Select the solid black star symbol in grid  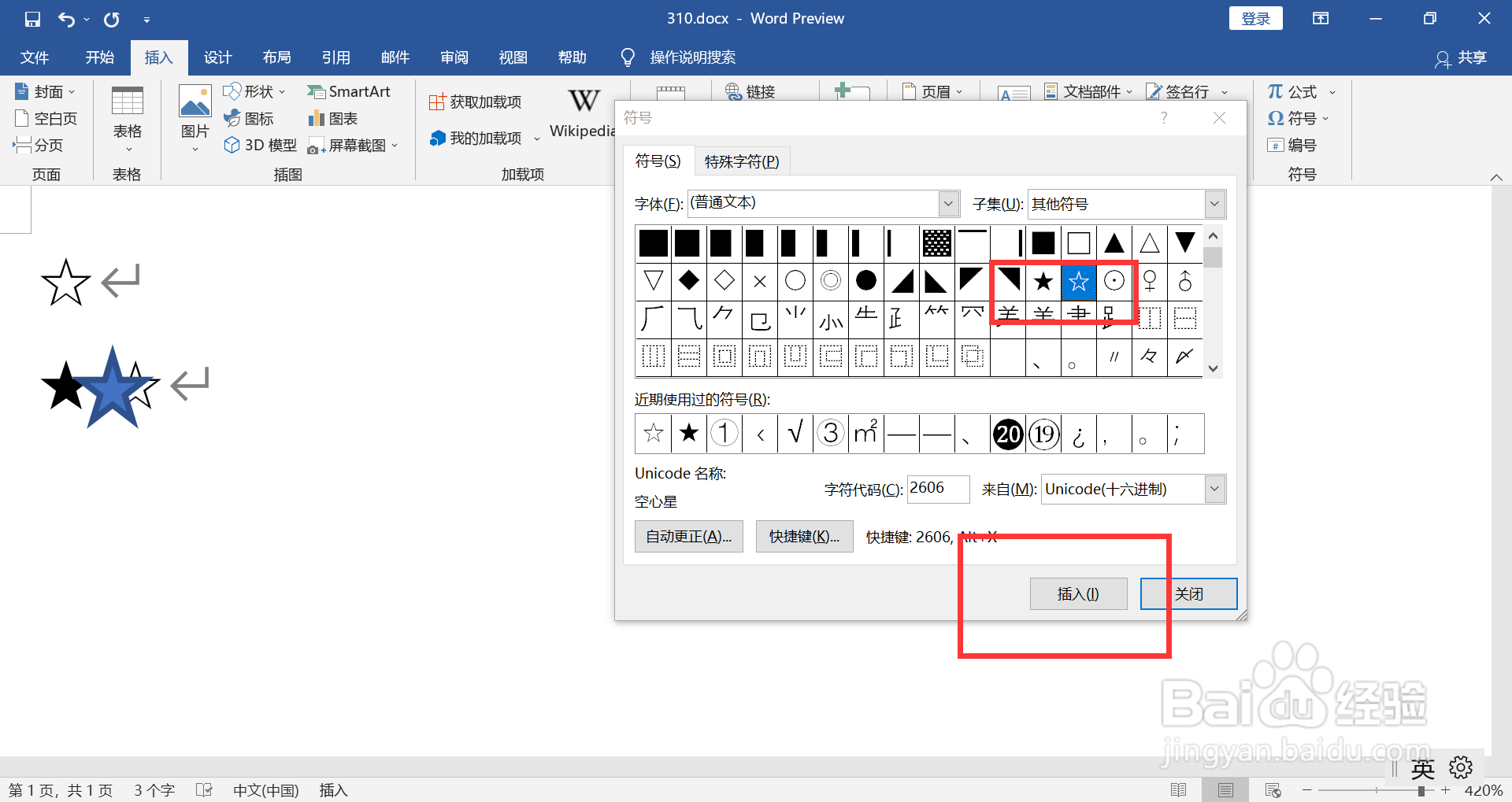coord(1043,281)
